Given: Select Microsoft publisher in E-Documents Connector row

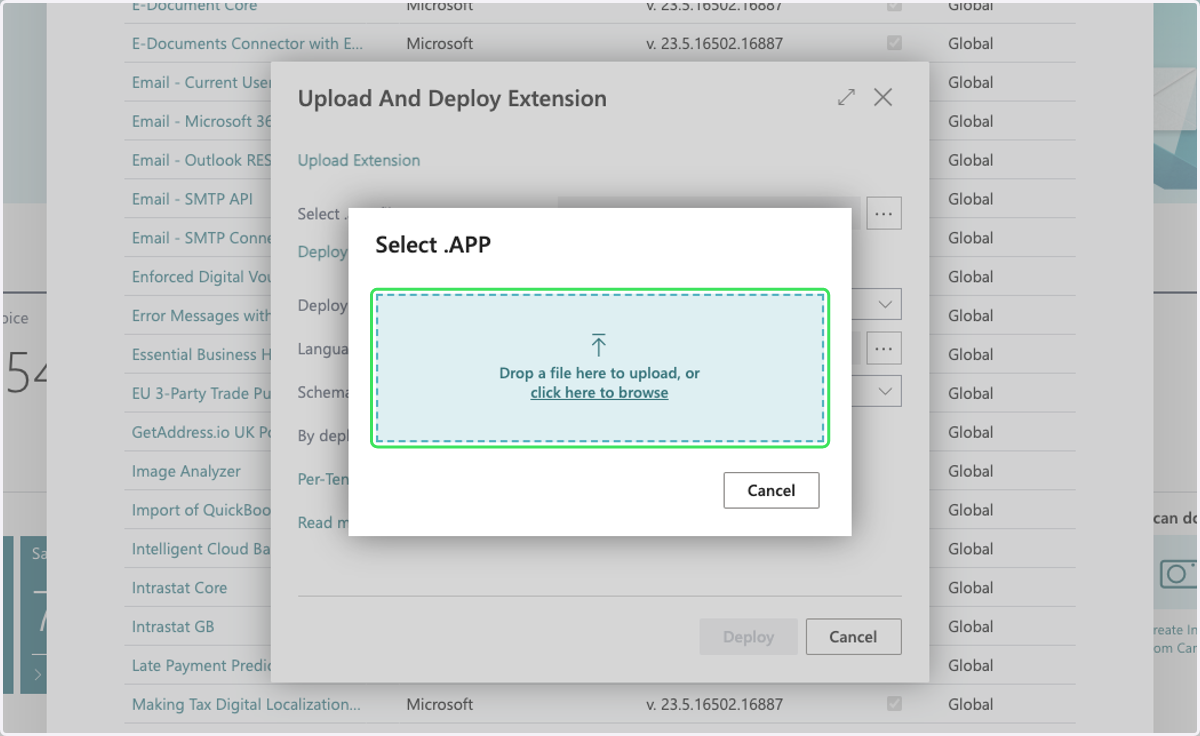Looking at the screenshot, I should click(x=440, y=44).
